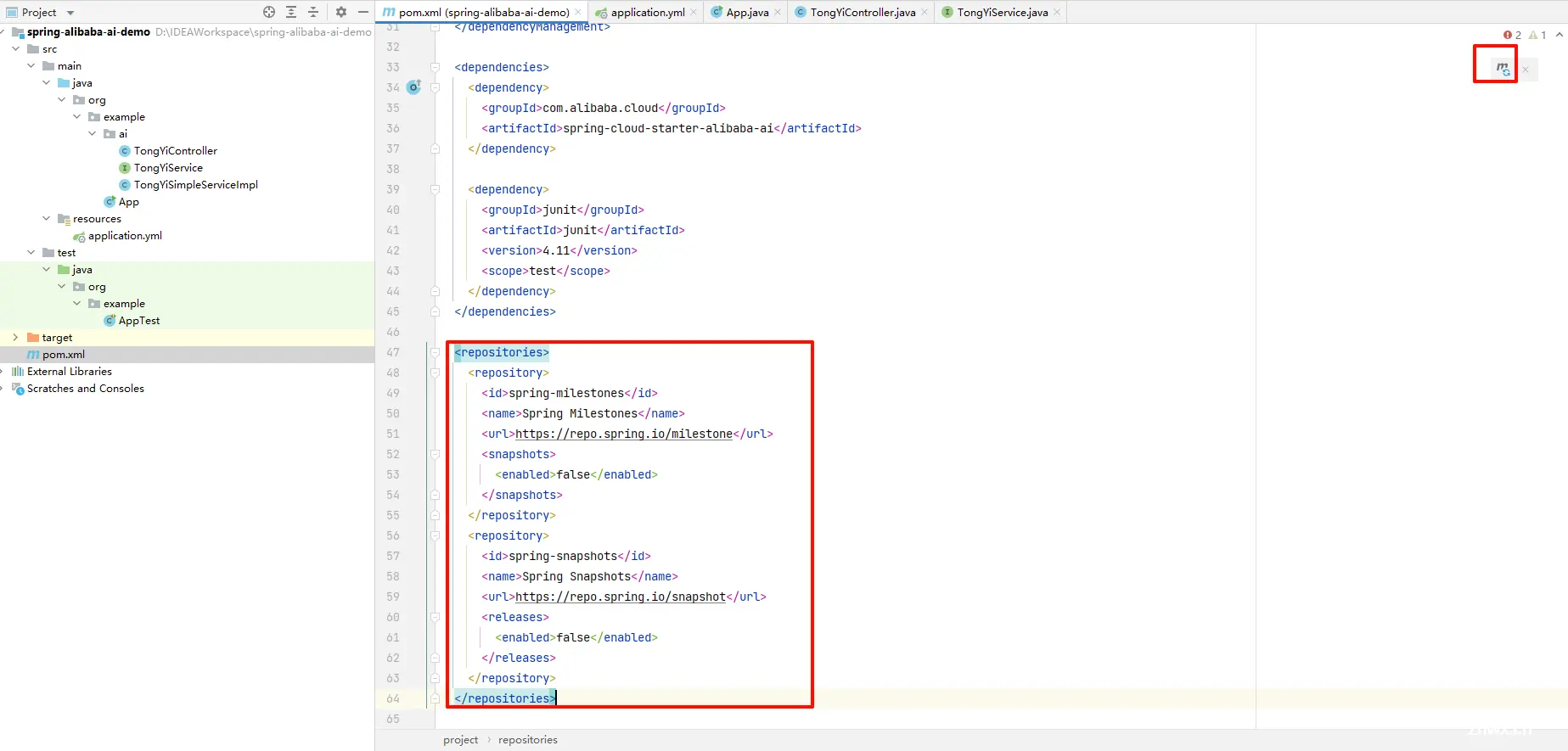Viewport: 1568px width, 751px height.
Task: Click the spring-cloud-starter-alibaba-ai artifactId text
Action: [x=668, y=128]
